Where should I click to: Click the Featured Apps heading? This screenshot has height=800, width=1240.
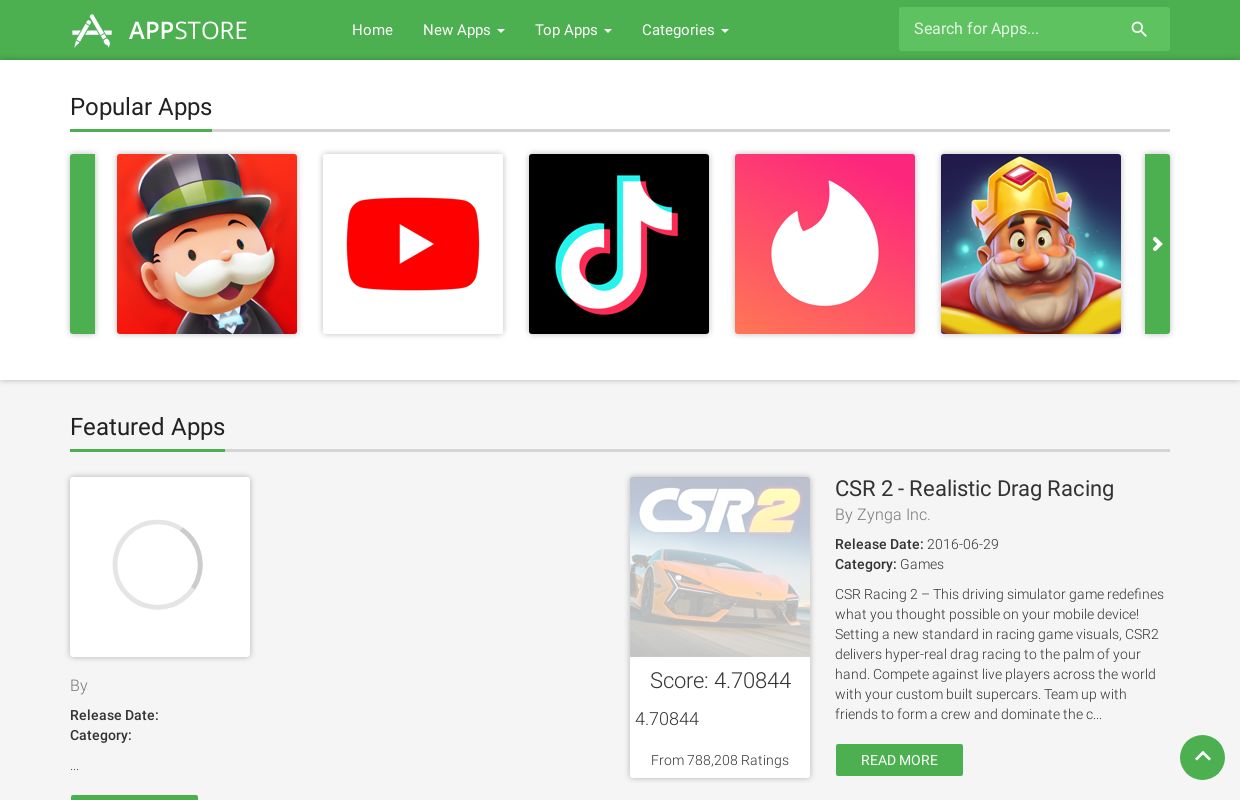tap(147, 427)
